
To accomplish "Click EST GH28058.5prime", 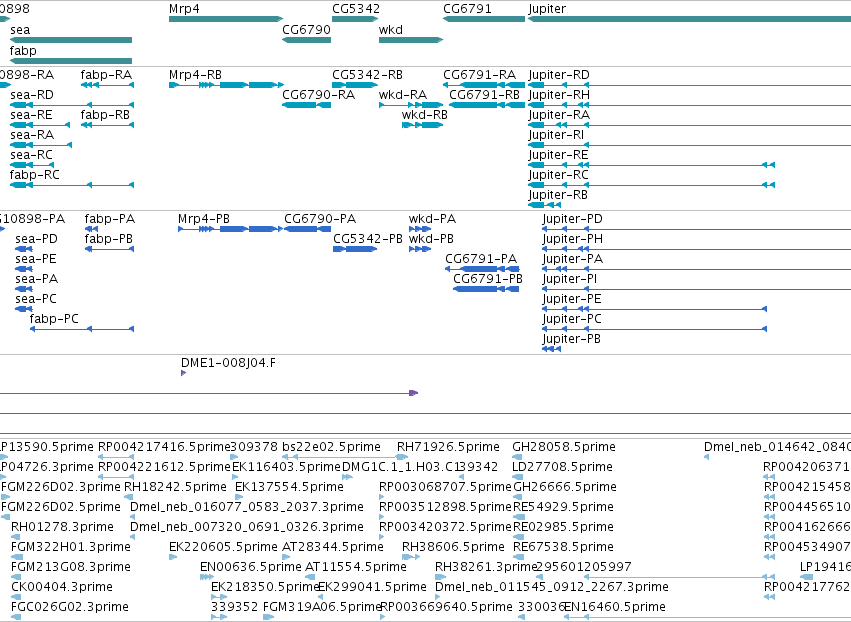I will tap(564, 447).
